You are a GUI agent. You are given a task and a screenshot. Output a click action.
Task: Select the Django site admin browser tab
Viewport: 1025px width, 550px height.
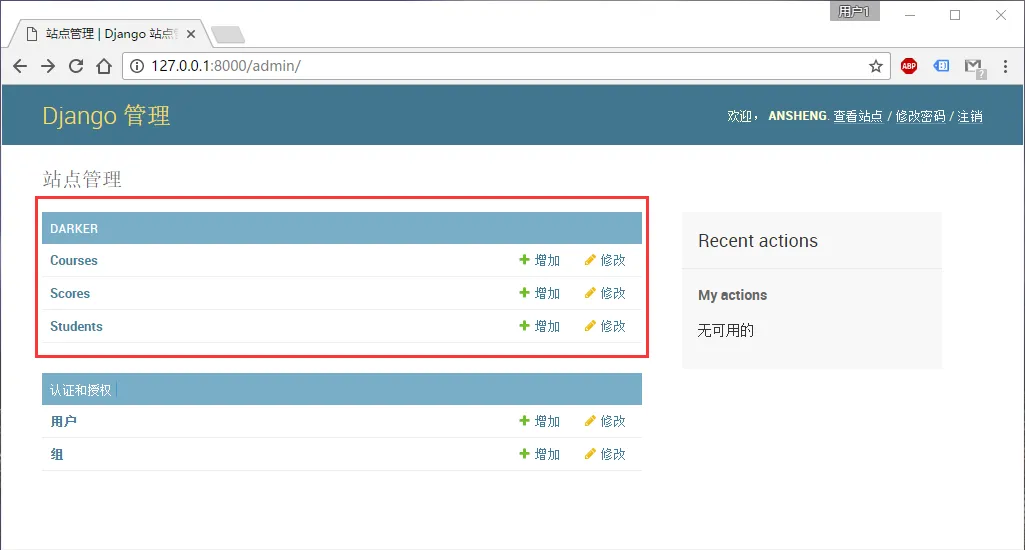tap(110, 34)
